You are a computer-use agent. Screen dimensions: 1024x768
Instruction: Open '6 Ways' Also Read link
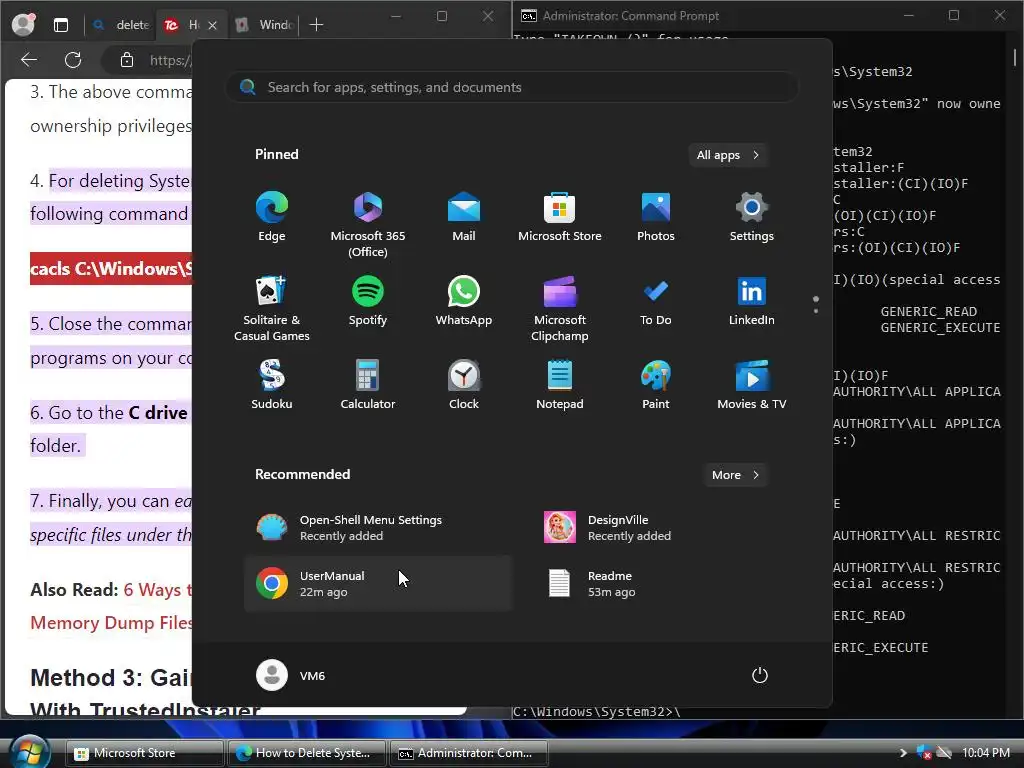point(157,590)
